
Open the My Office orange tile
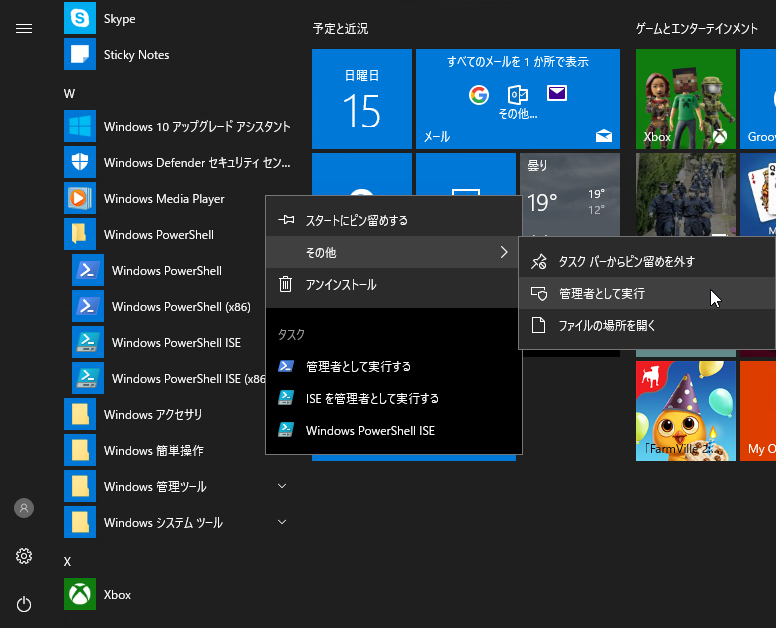click(x=758, y=411)
